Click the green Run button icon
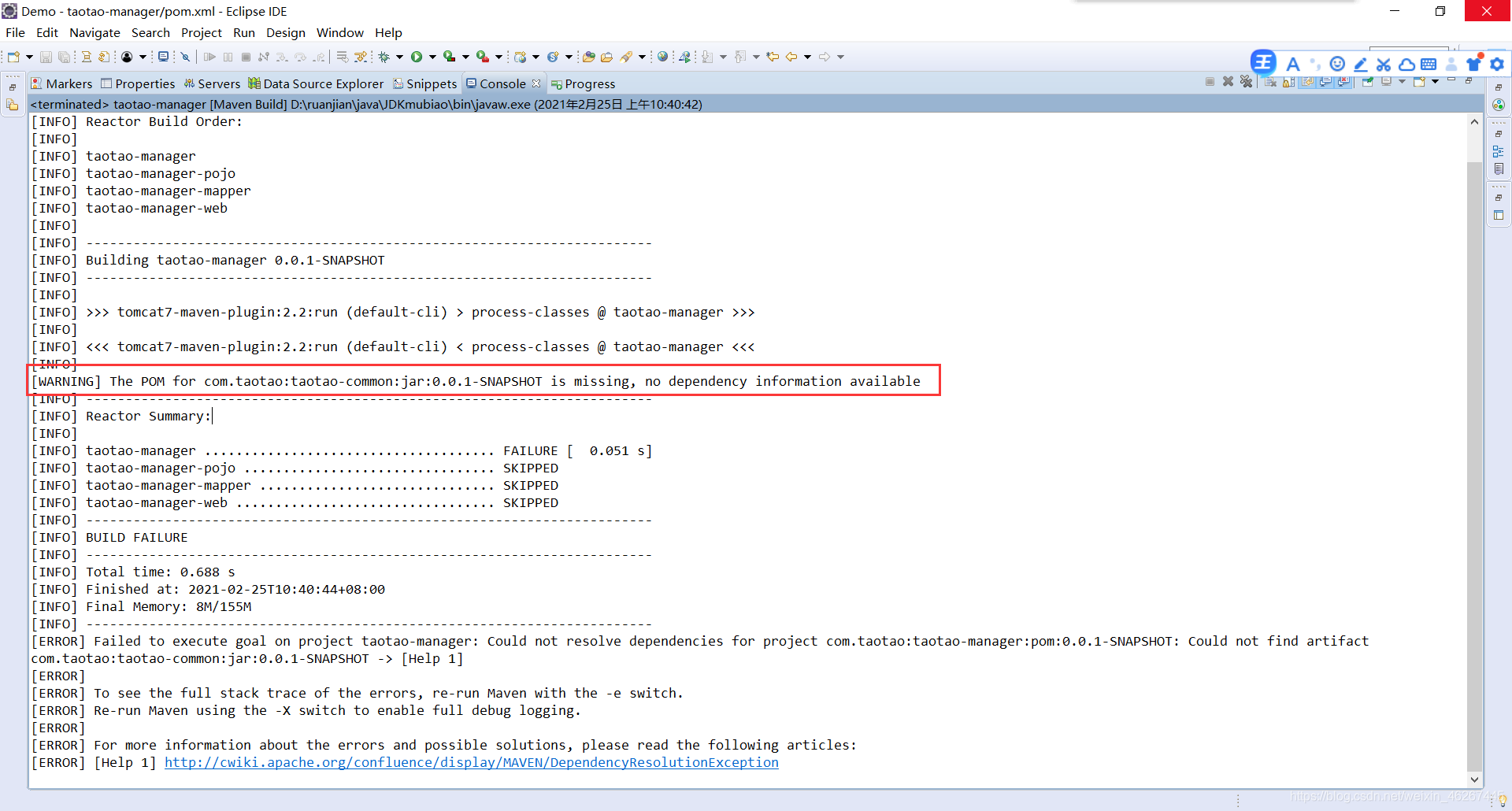 click(417, 57)
